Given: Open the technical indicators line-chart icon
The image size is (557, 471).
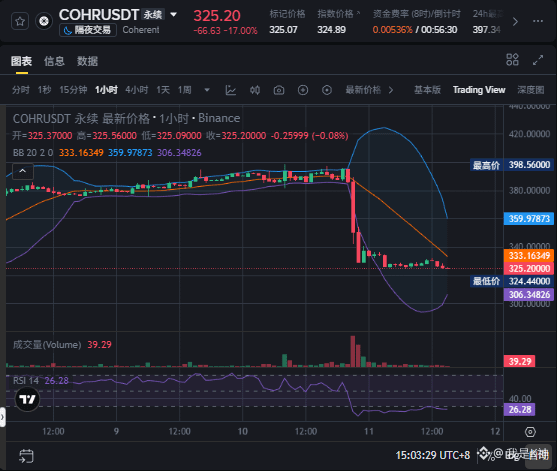Looking at the screenshot, I should (x=231, y=90).
